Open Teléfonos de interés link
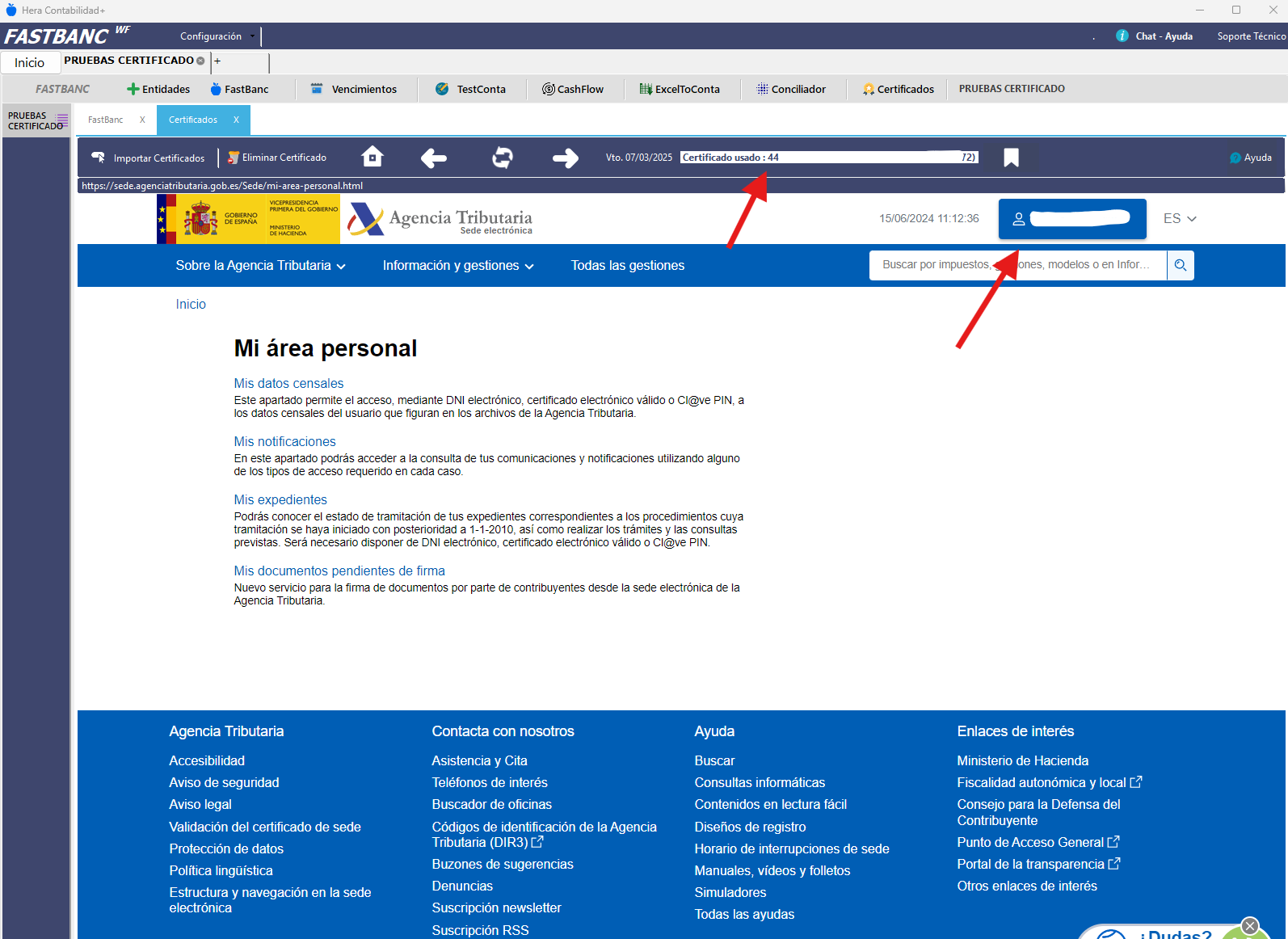 click(x=490, y=782)
